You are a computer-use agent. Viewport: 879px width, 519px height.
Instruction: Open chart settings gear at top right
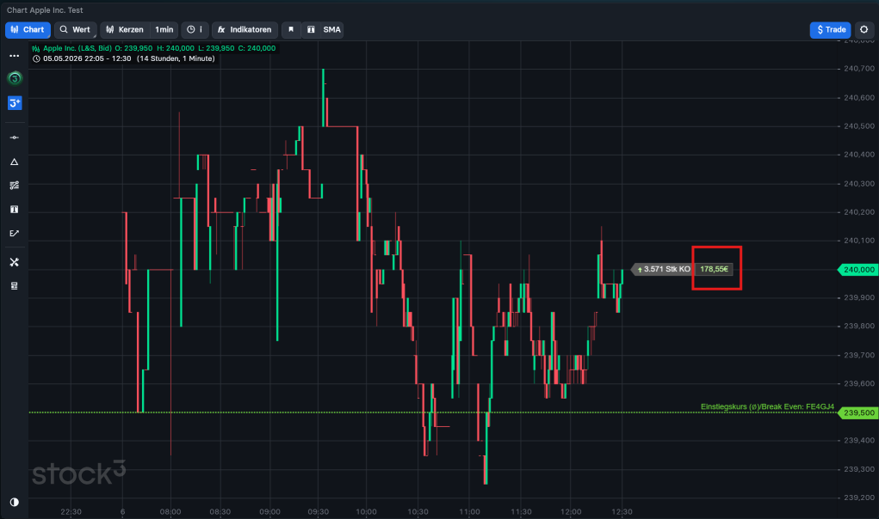coord(864,30)
